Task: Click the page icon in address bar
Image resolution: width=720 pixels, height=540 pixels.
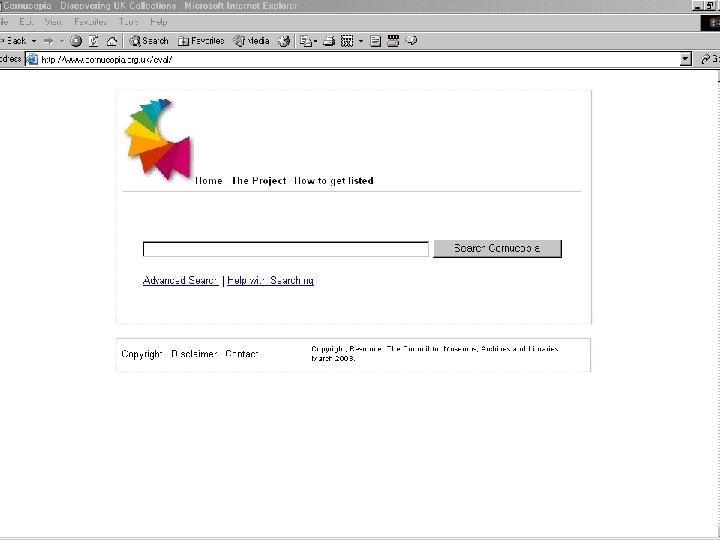Action: [32, 59]
